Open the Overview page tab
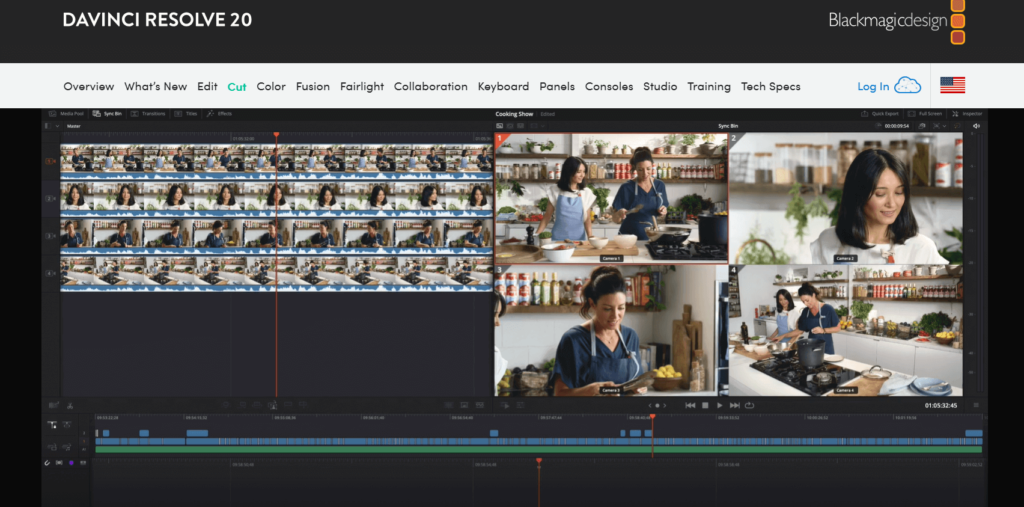 tap(89, 86)
